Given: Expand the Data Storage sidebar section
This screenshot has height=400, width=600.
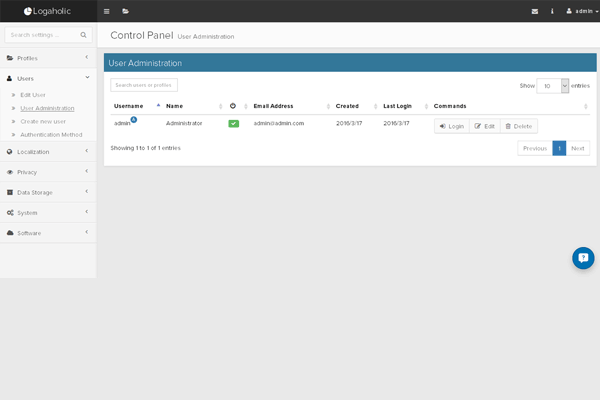Looking at the screenshot, I should tap(48, 192).
